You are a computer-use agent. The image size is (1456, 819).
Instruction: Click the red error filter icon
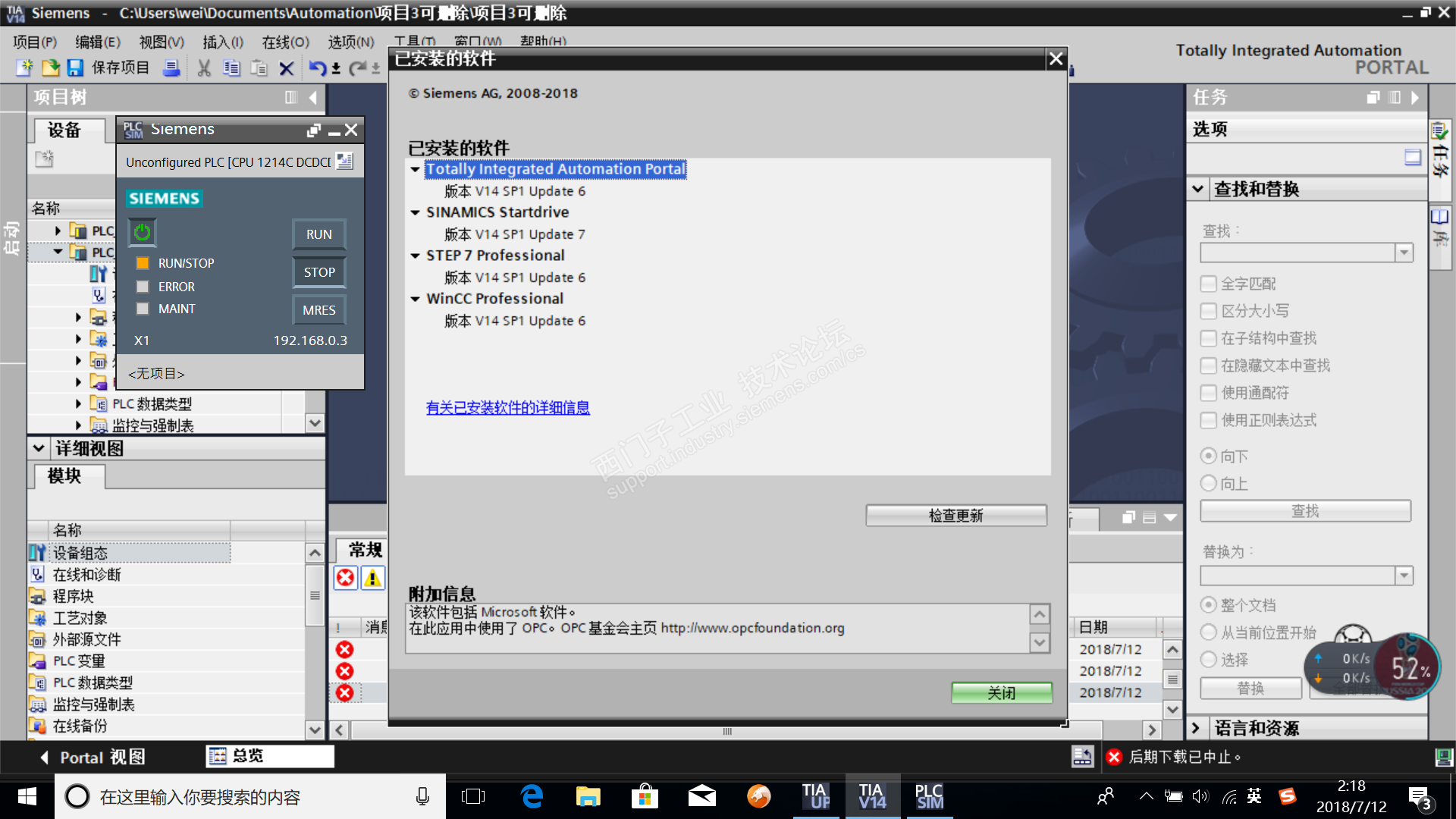pos(345,579)
